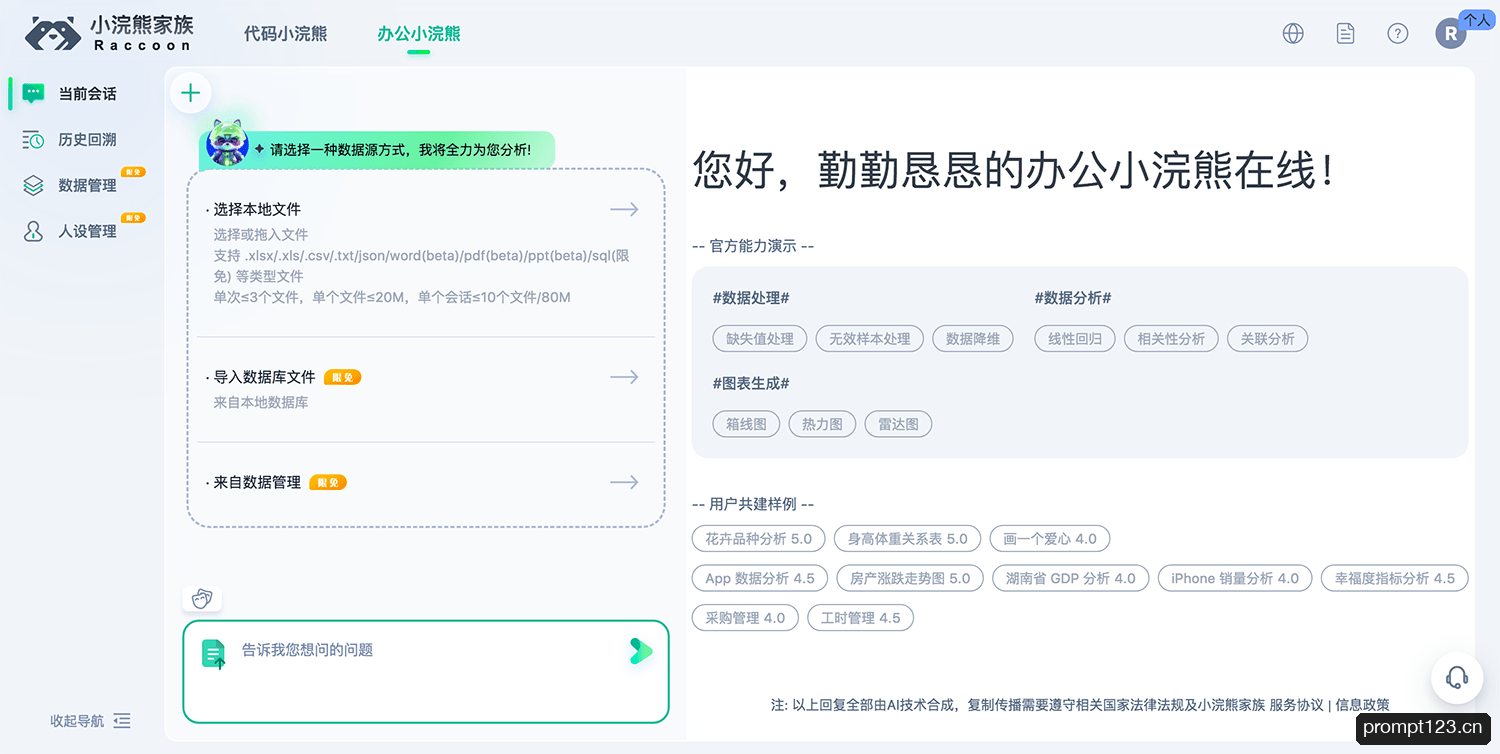Open the language globe icon
Screen dimensions: 1500x754
[x=1293, y=33]
